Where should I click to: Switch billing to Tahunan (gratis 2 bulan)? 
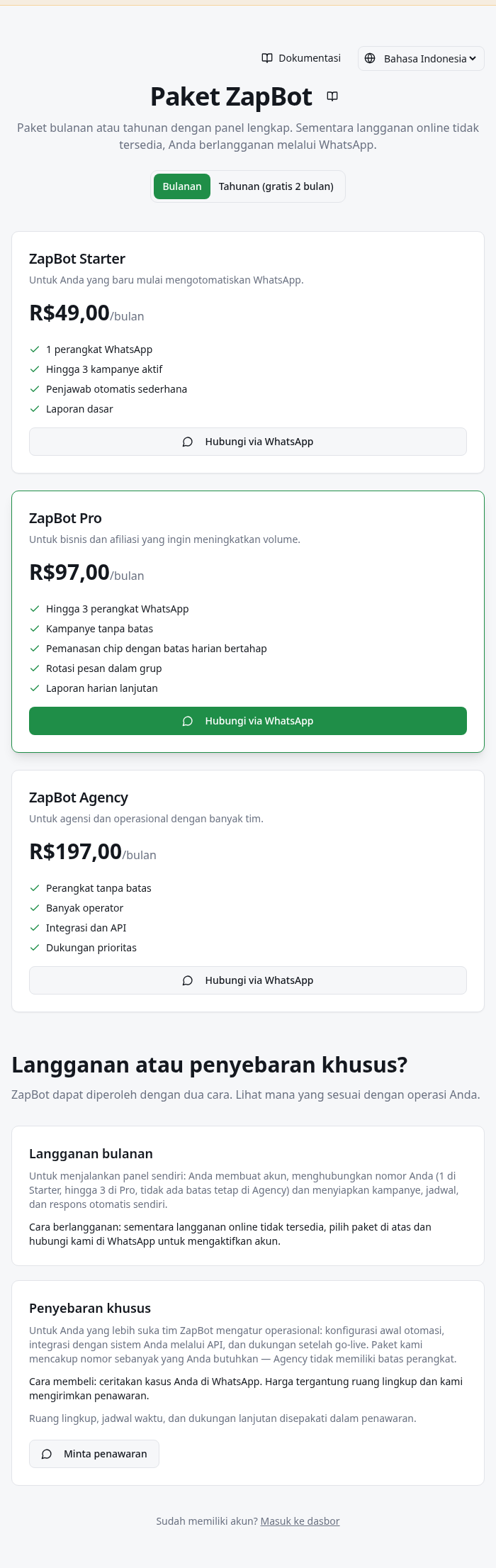pyautogui.click(x=276, y=186)
